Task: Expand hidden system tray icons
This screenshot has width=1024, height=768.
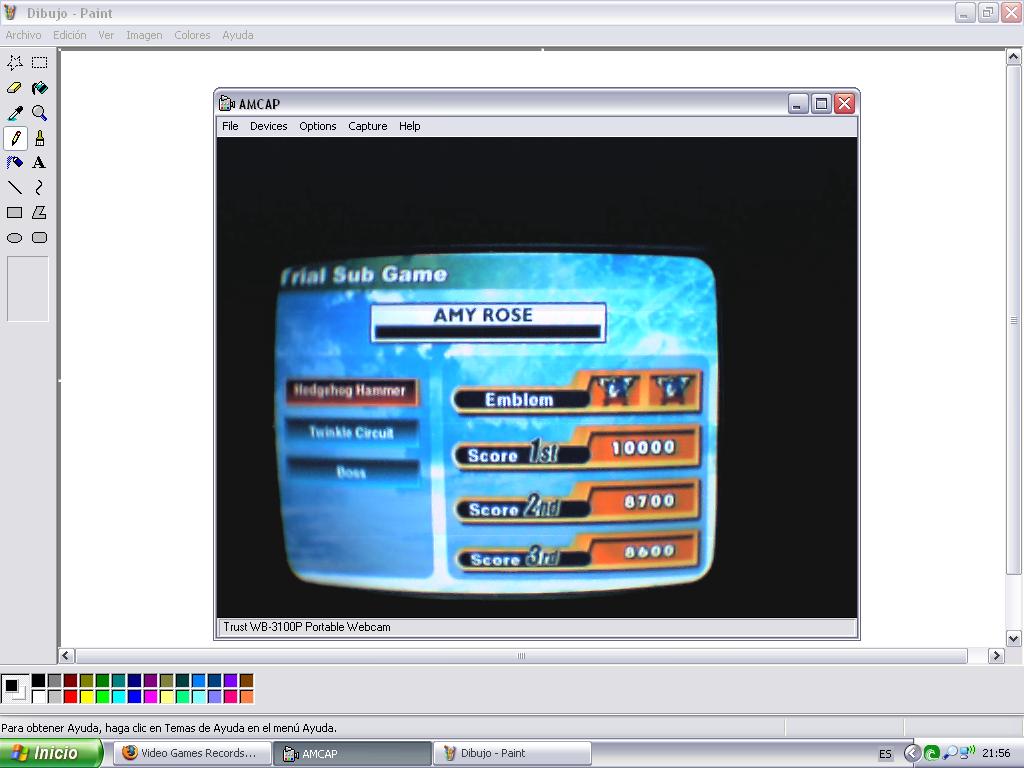Action: coord(912,753)
